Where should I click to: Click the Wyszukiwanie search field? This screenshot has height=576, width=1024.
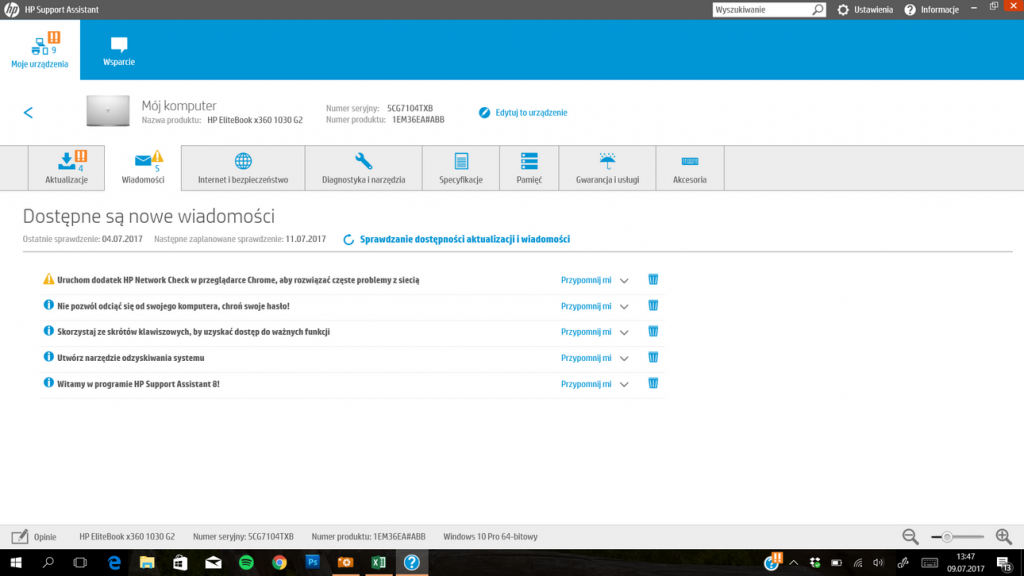click(x=761, y=10)
